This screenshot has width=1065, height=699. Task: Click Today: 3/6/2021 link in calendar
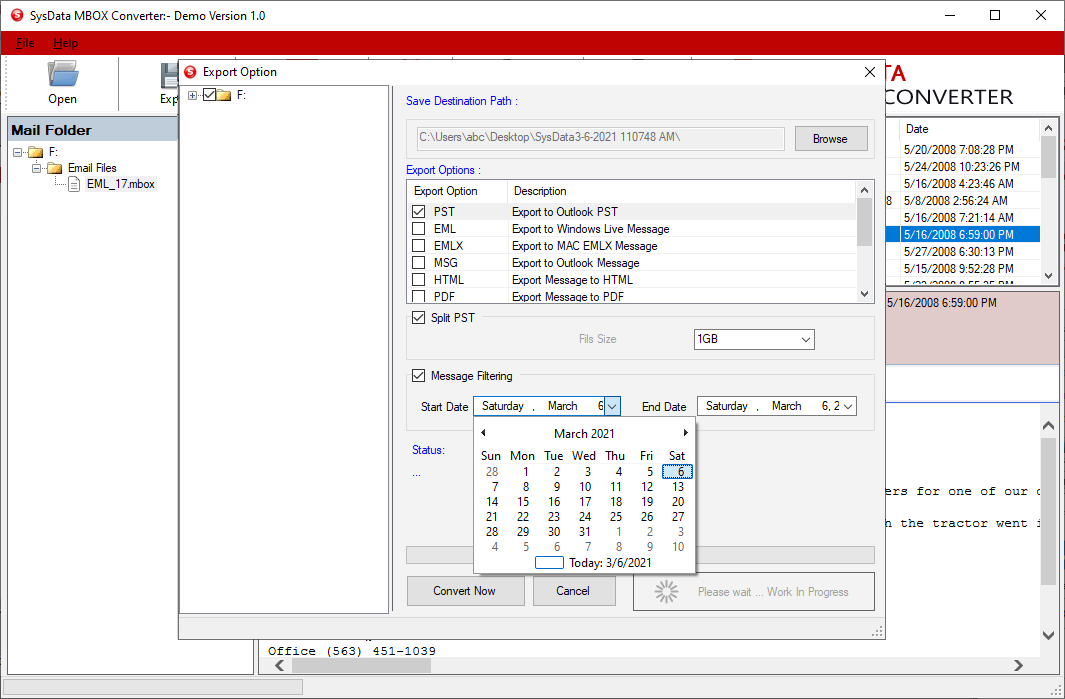[594, 562]
